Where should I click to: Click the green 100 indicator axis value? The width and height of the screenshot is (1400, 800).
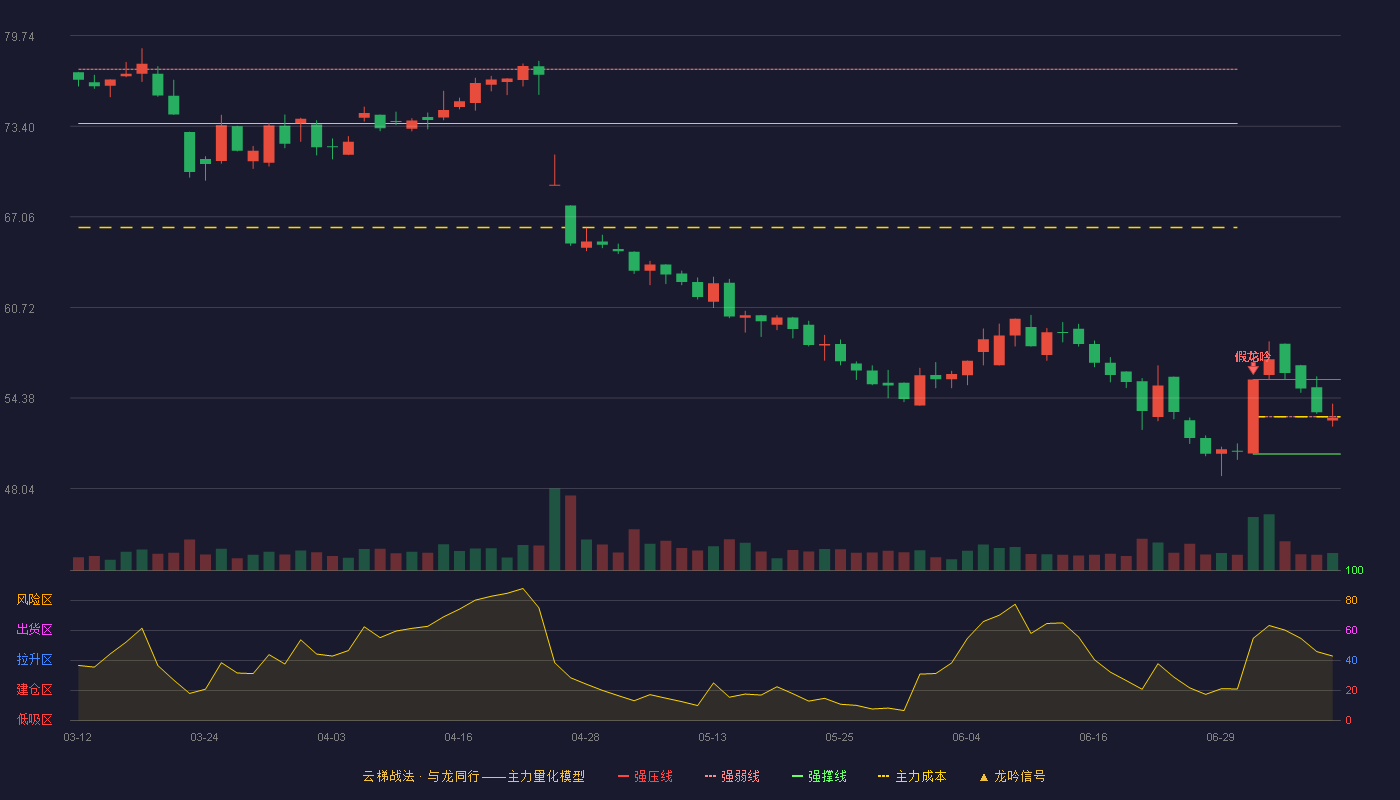(1354, 570)
